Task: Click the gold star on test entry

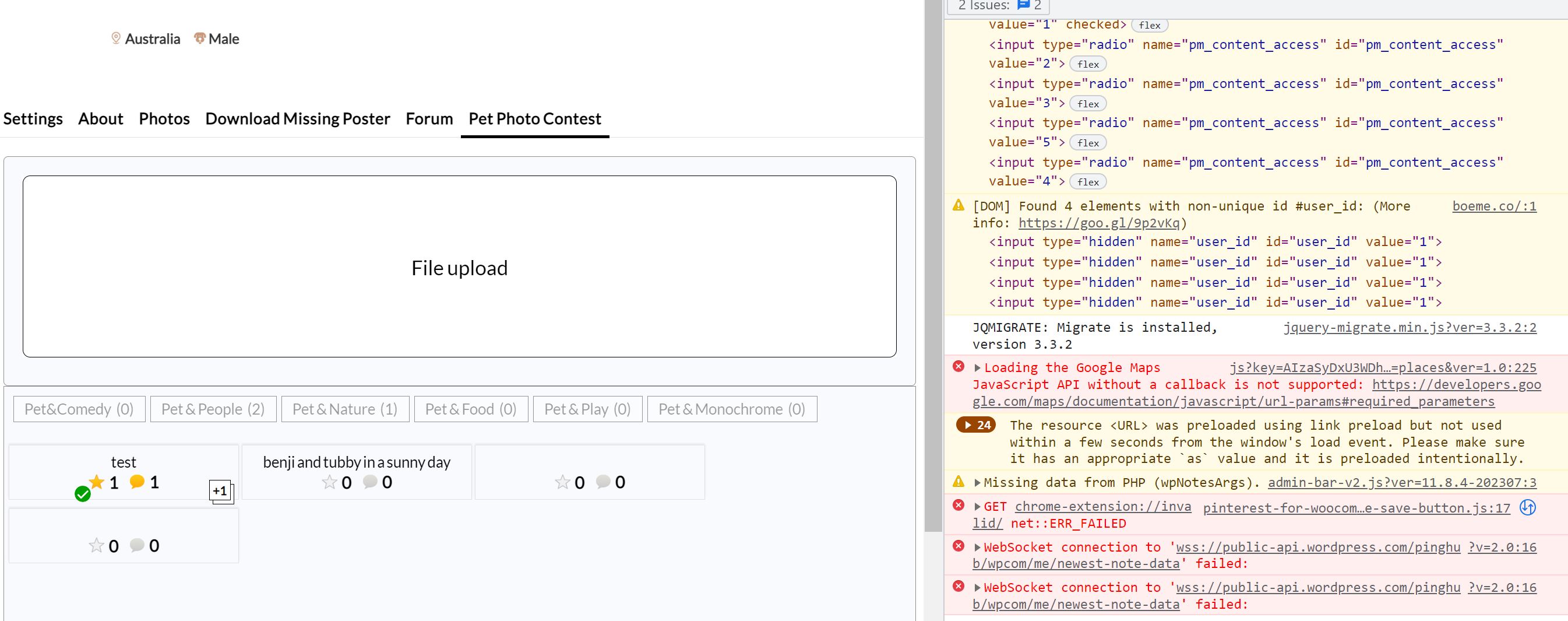Action: pyautogui.click(x=97, y=482)
